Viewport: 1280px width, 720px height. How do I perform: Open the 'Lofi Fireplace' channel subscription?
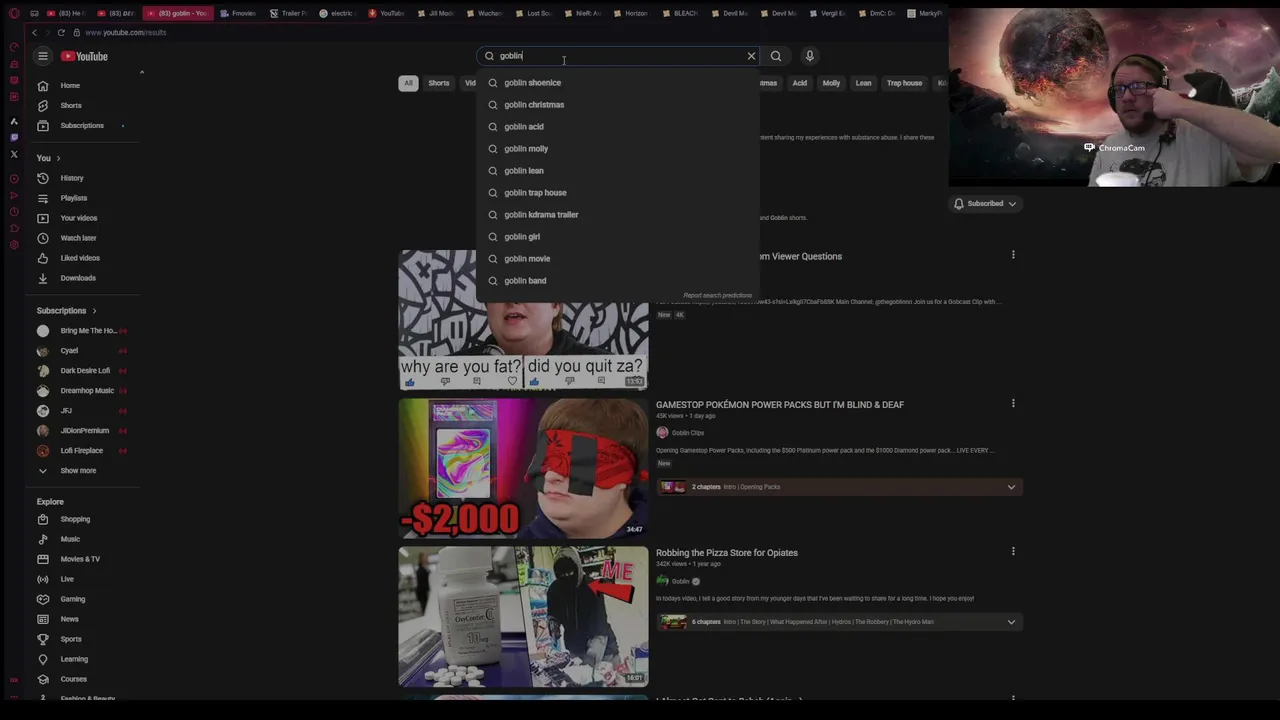coord(82,451)
